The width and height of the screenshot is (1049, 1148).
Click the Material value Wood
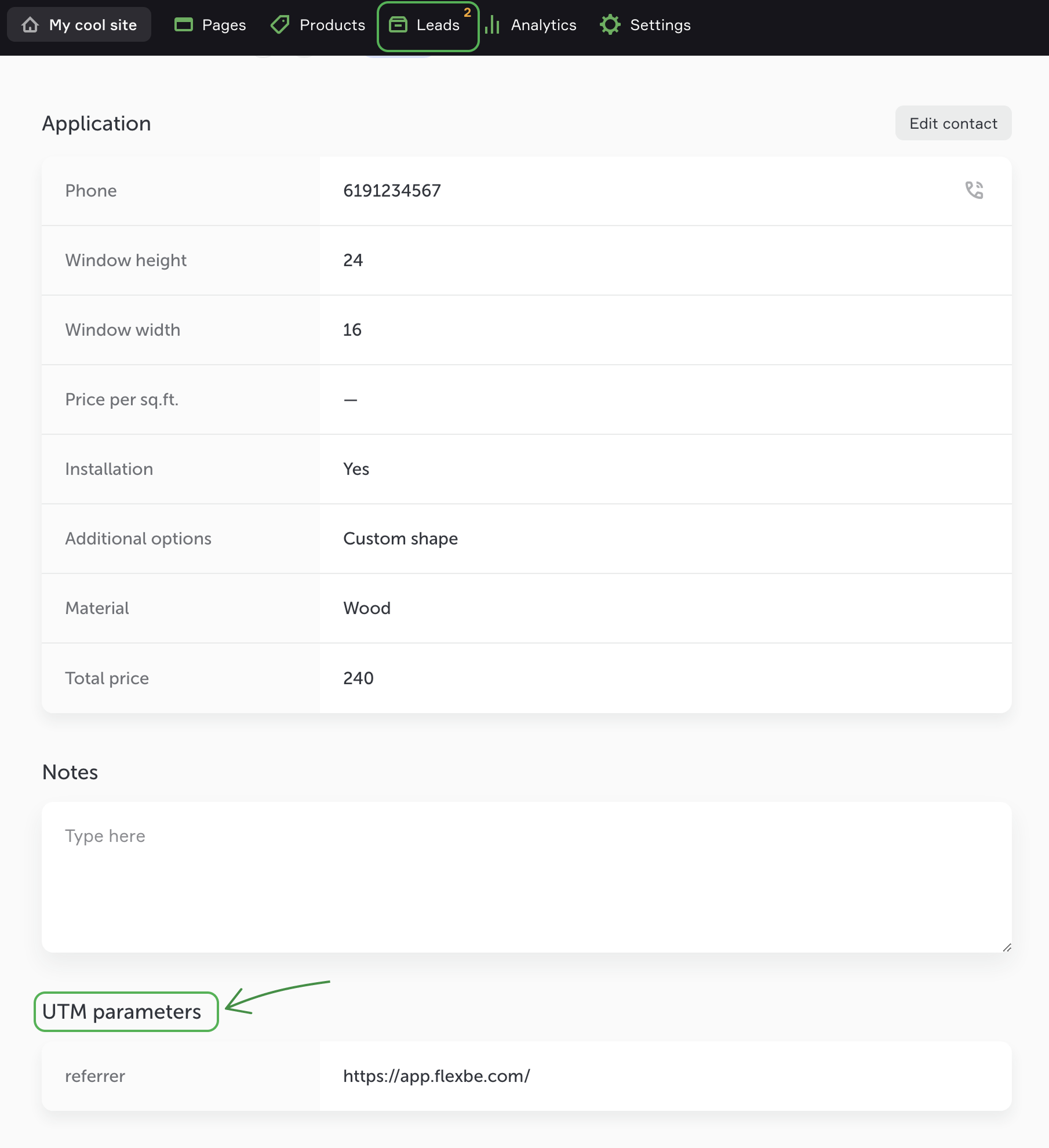click(367, 608)
